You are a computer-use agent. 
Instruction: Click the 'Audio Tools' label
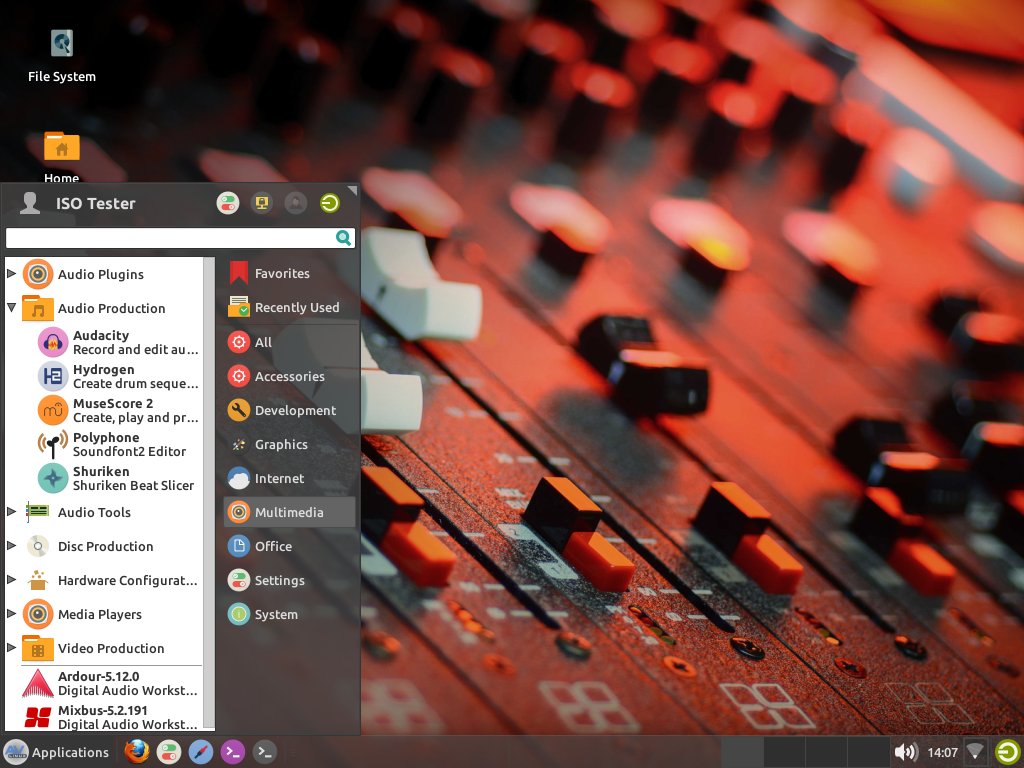(94, 513)
